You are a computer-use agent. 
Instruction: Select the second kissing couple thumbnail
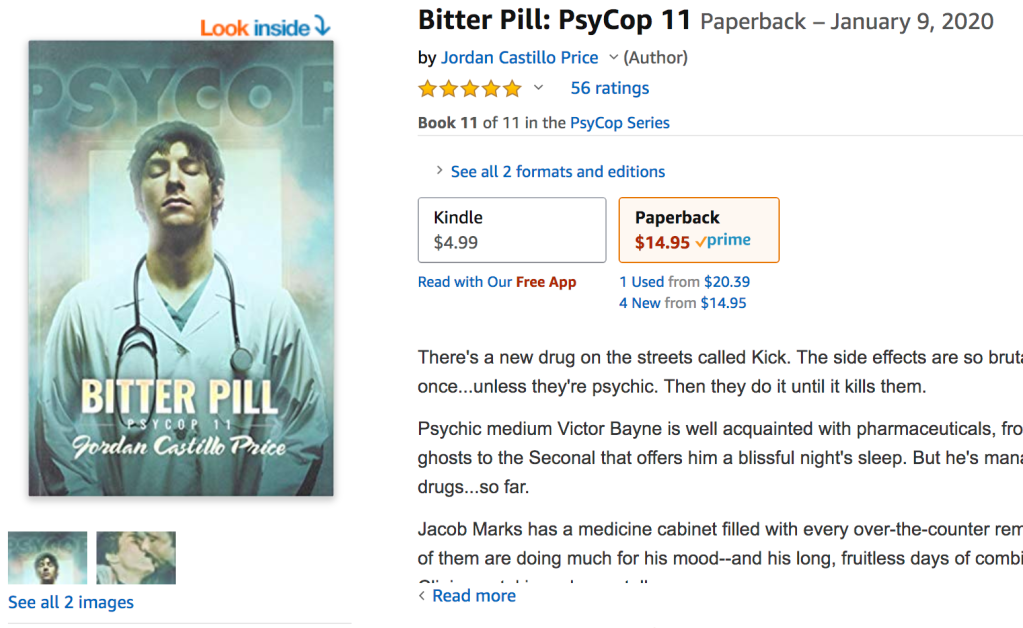(136, 558)
